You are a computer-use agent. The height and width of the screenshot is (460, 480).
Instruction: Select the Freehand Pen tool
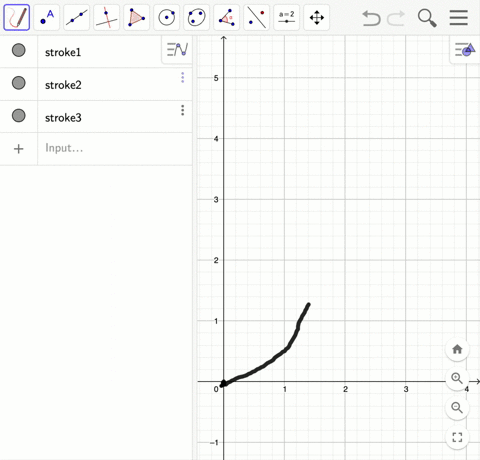(x=17, y=17)
